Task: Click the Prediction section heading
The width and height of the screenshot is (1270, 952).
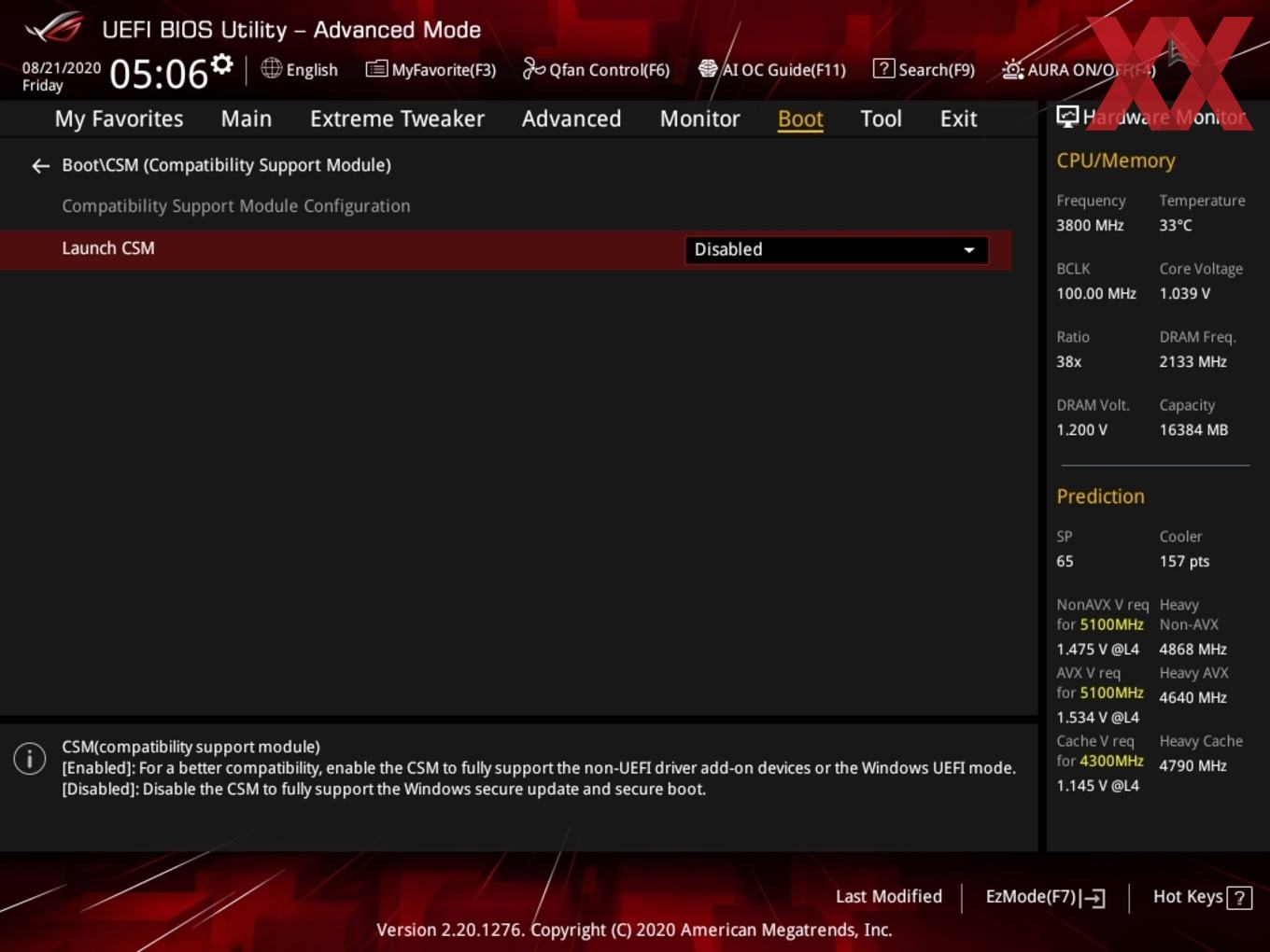Action: pos(1100,497)
